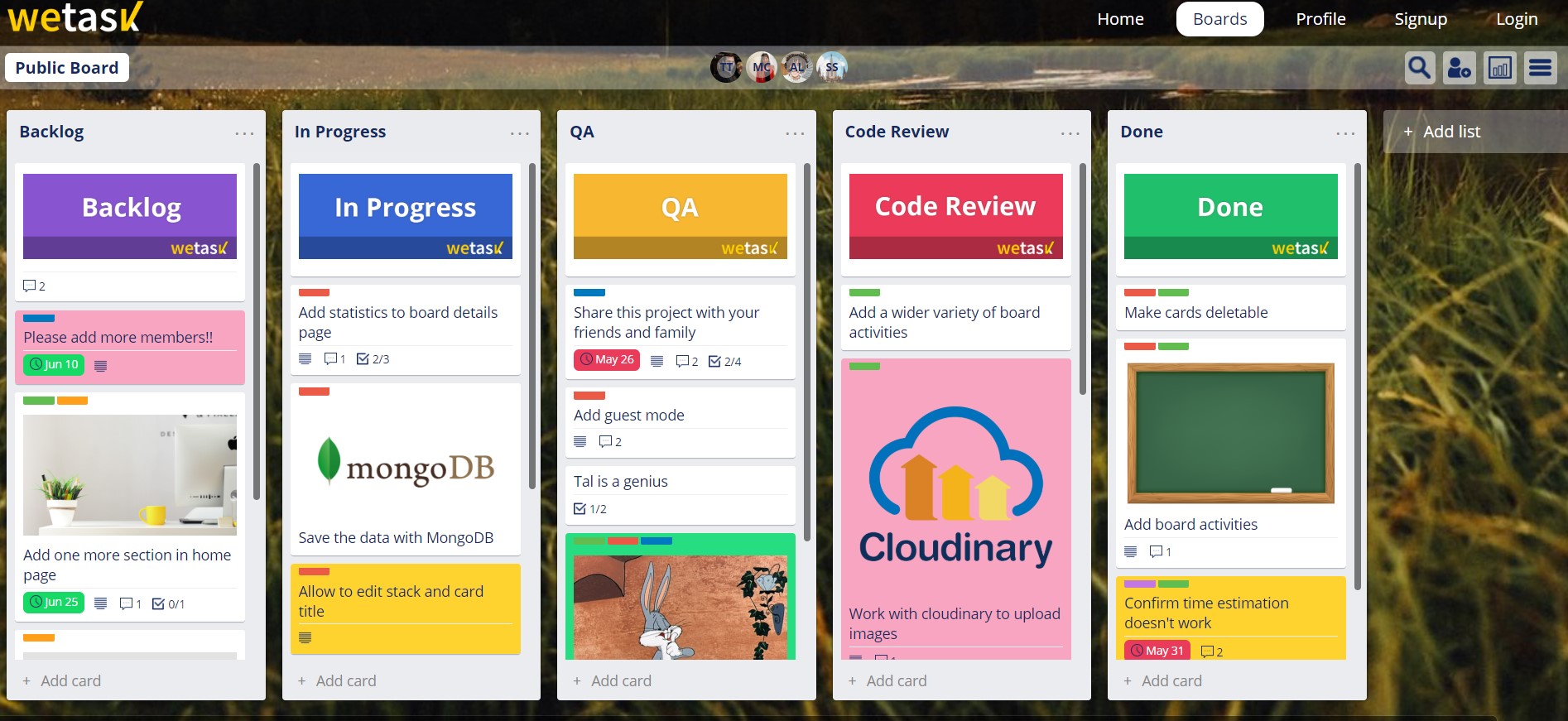Open the Done list options menu
This screenshot has height=721, width=1568.
1345,132
